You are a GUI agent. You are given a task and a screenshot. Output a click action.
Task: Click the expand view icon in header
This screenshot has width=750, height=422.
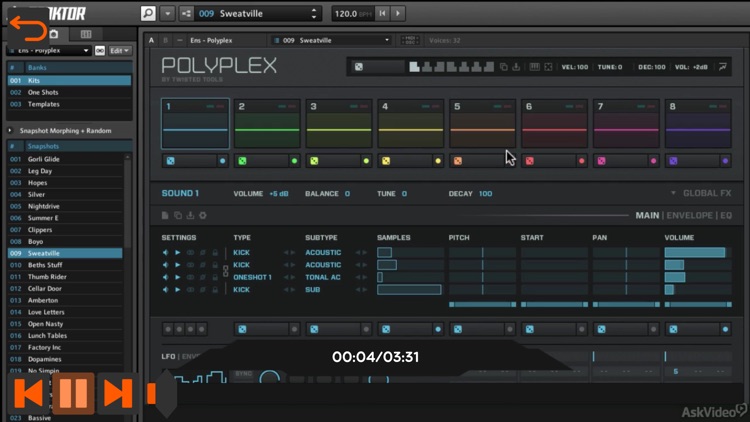click(x=548, y=67)
